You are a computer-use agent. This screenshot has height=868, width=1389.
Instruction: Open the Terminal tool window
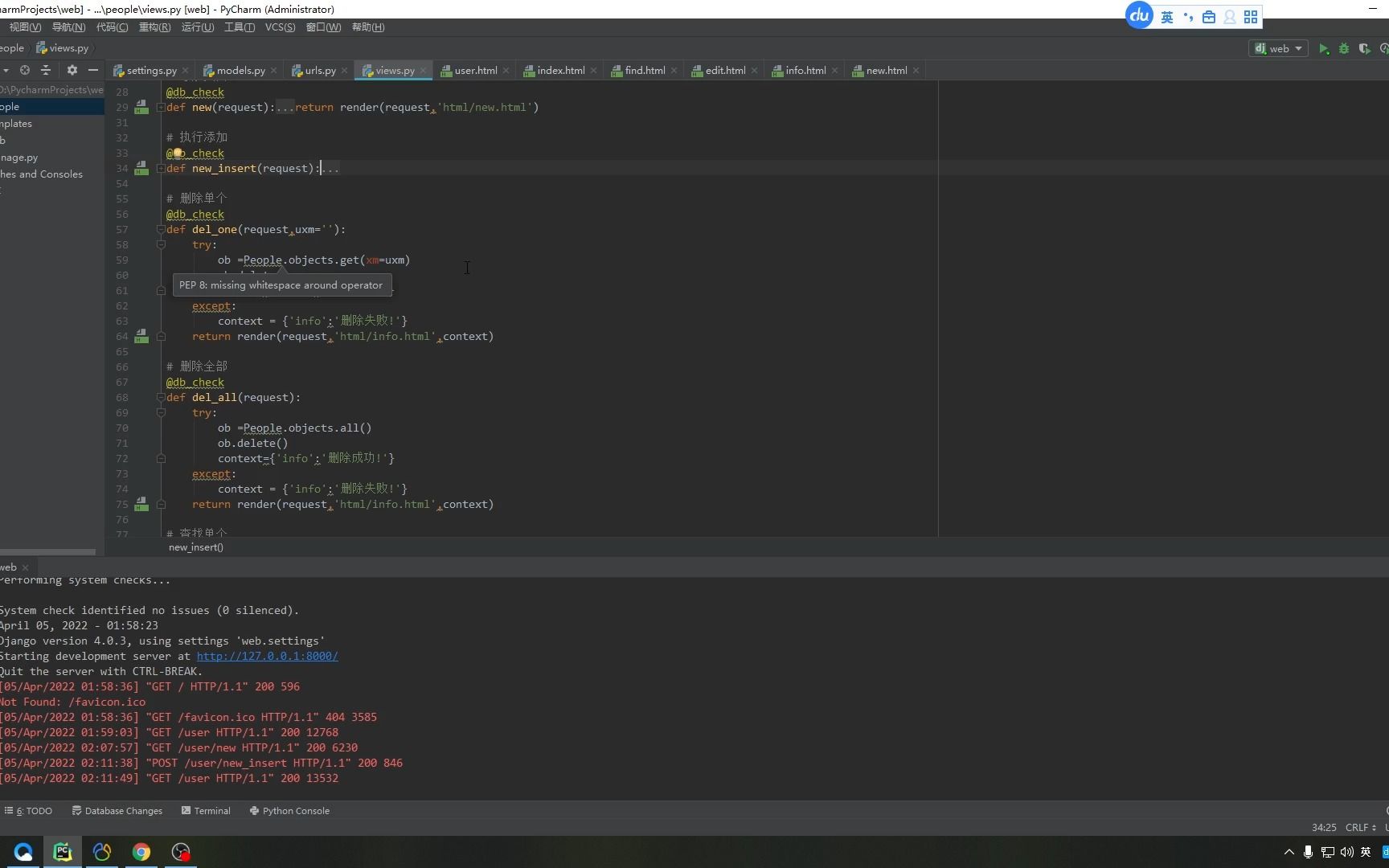point(211,810)
